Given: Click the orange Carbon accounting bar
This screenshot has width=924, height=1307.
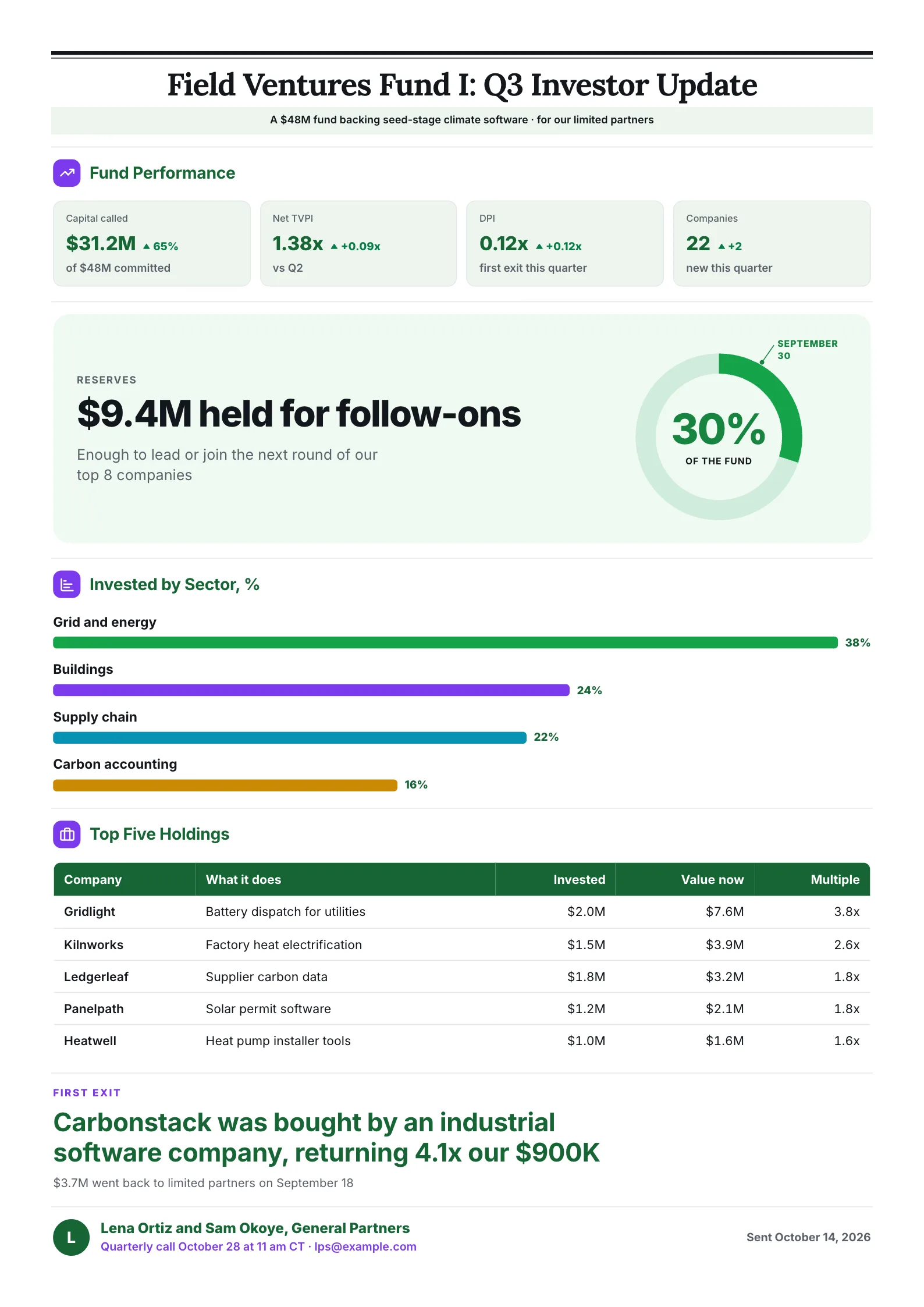Looking at the screenshot, I should coord(225,785).
